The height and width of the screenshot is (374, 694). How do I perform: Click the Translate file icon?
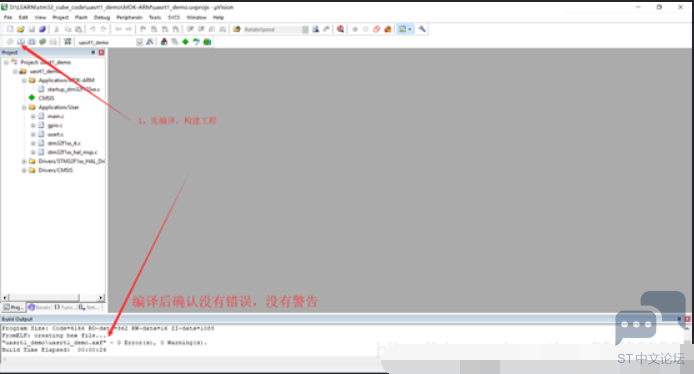tap(10, 42)
